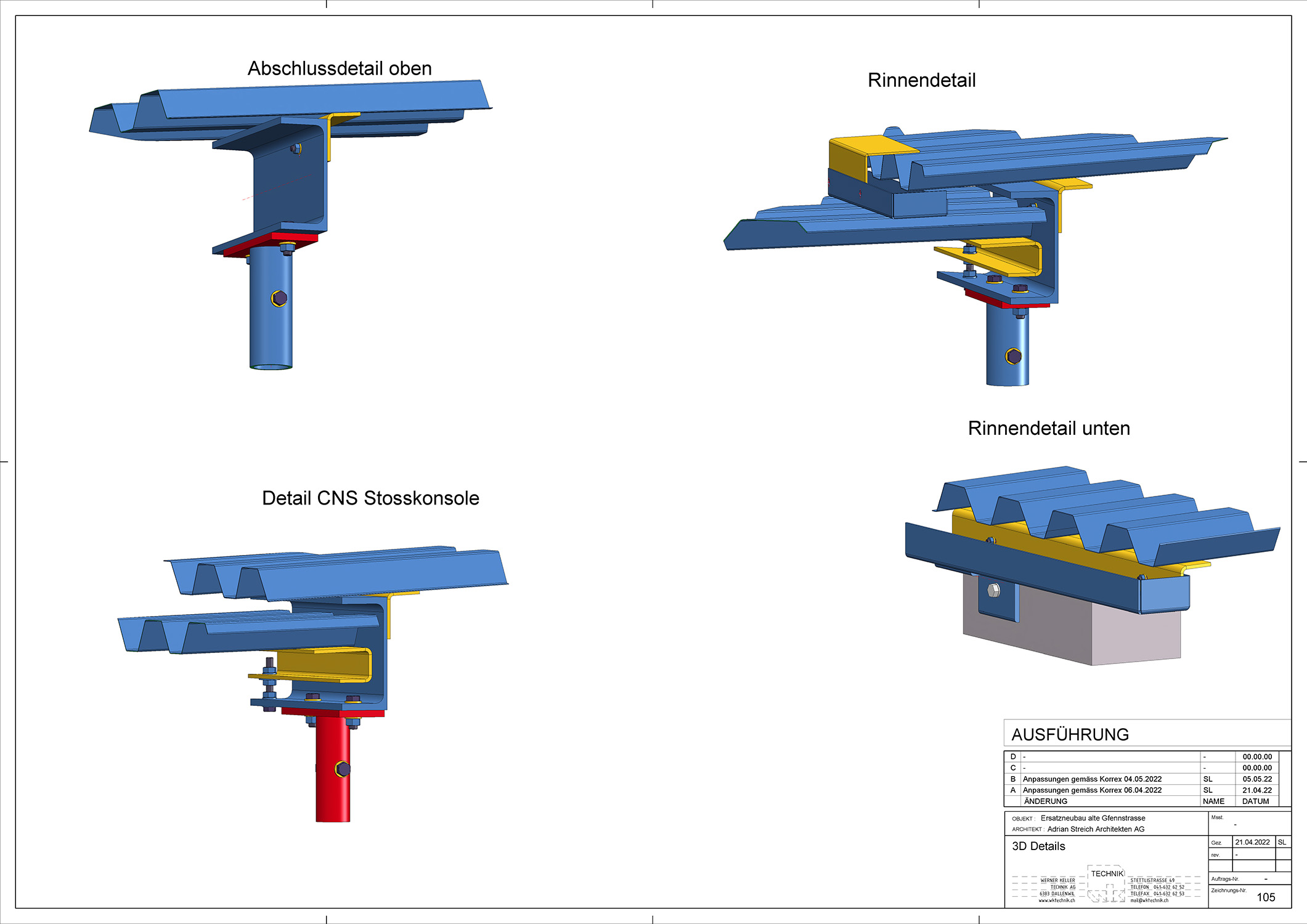Click the 'OBJEKT :' label
This screenshot has width=1307, height=924.
tap(1024, 819)
